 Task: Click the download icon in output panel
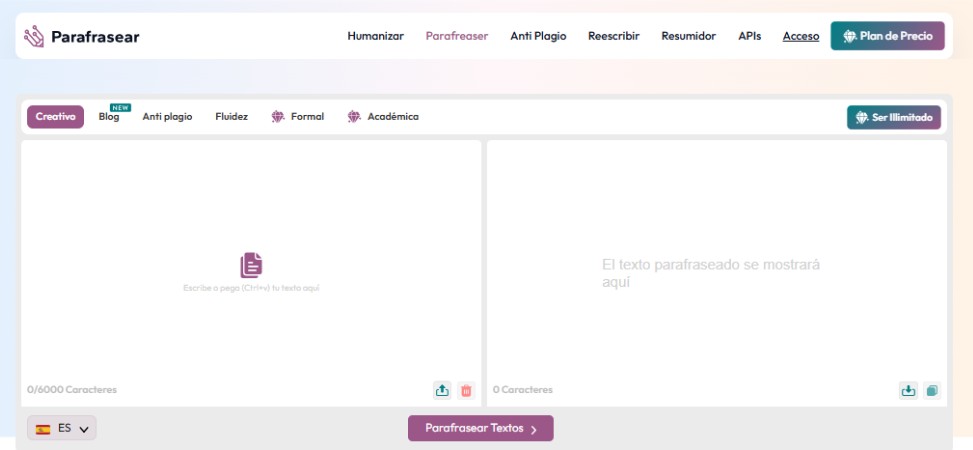[x=908, y=390]
